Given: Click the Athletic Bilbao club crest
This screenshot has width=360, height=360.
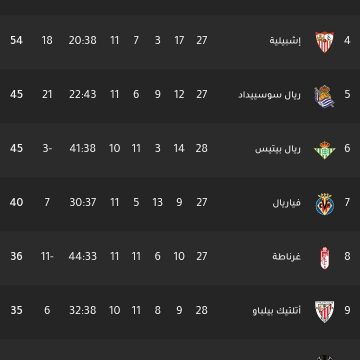Looking at the screenshot, I should (324, 312).
